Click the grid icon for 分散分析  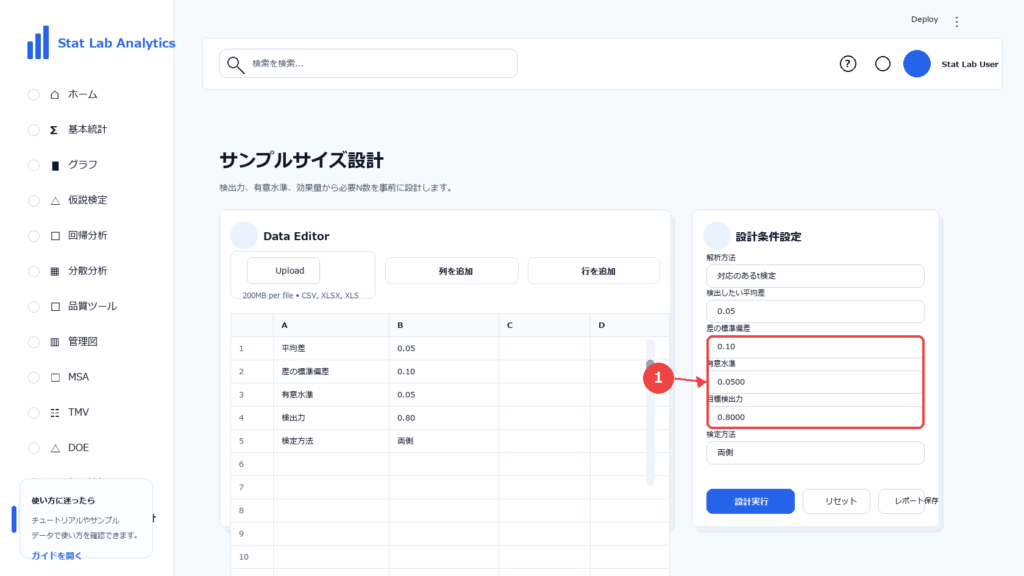pyautogui.click(x=55, y=271)
